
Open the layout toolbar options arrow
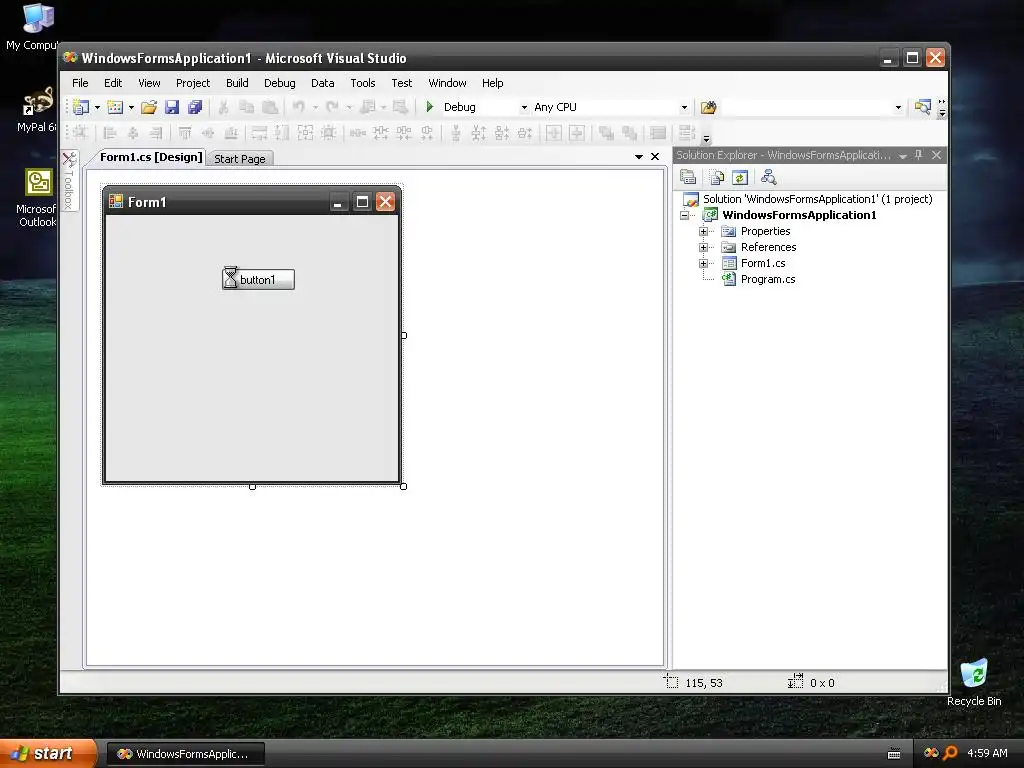(x=706, y=138)
